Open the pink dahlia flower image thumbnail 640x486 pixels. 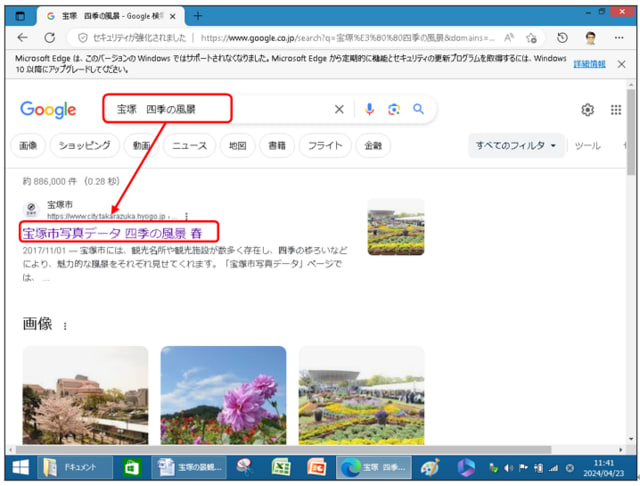coord(223,395)
